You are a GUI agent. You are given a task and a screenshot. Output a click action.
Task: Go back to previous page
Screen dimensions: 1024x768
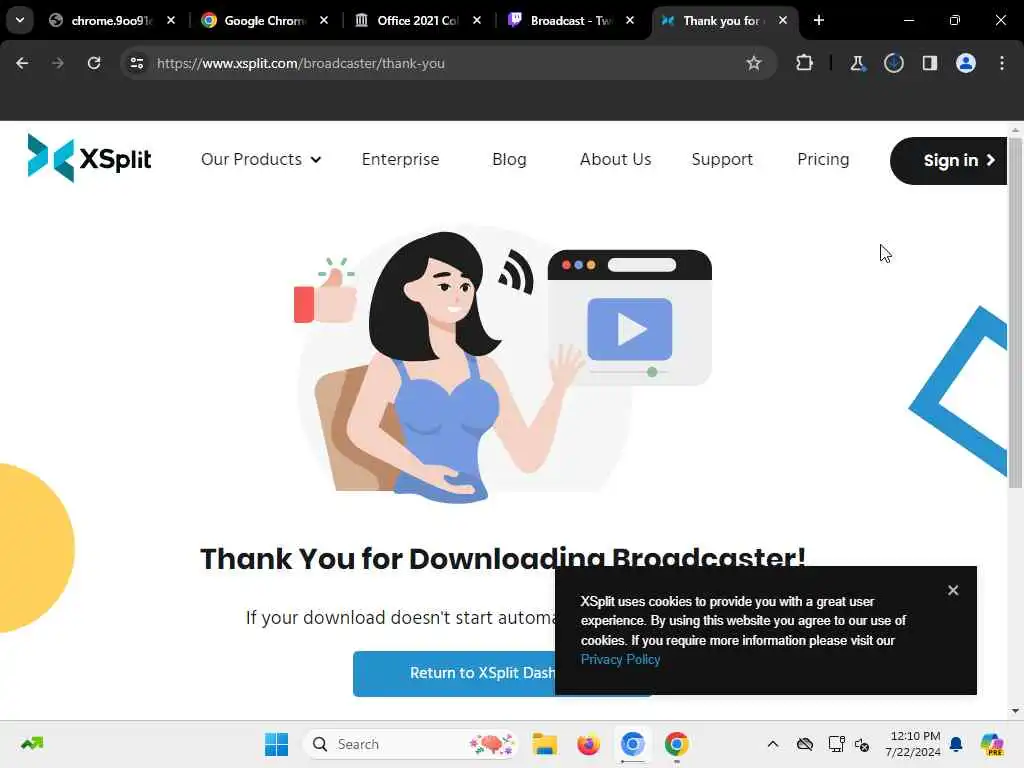(x=22, y=63)
